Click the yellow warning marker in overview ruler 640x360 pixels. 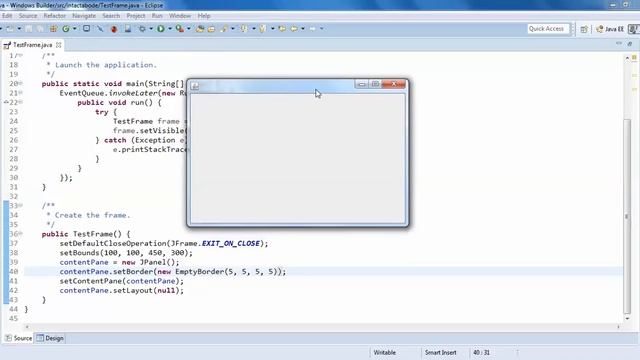634,58
